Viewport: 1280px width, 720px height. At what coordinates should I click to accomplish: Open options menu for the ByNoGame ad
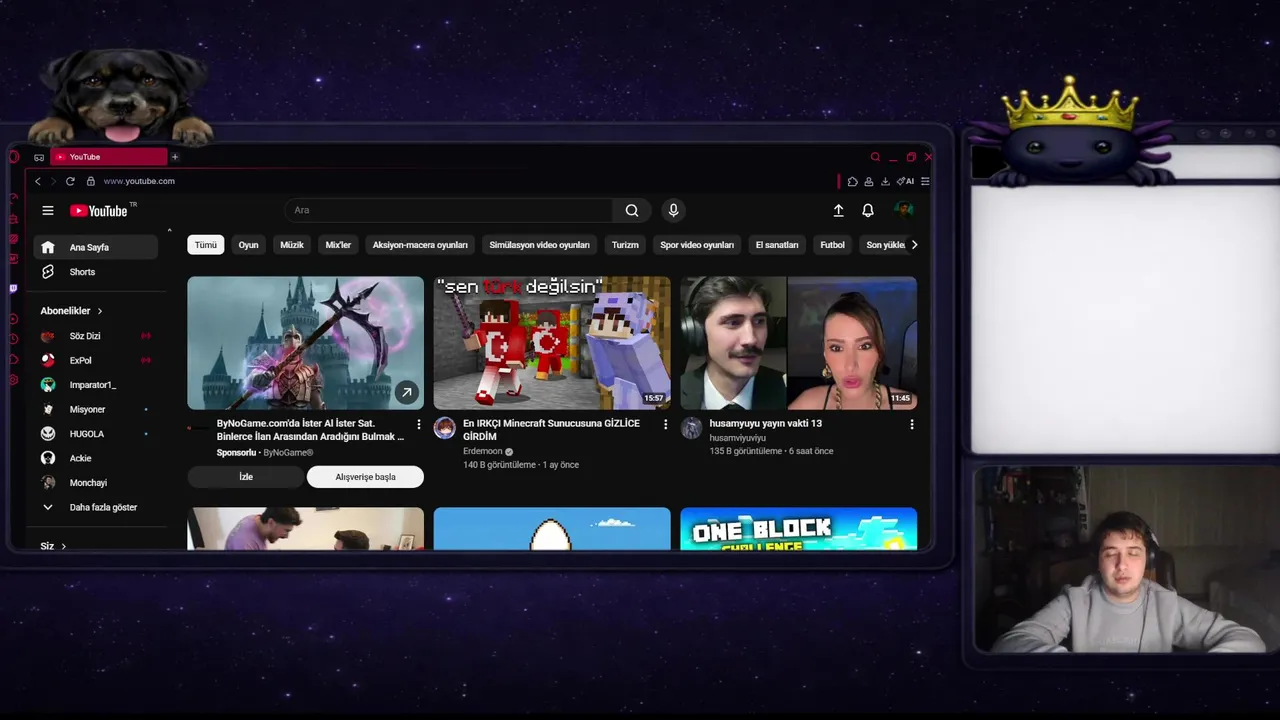click(x=419, y=424)
